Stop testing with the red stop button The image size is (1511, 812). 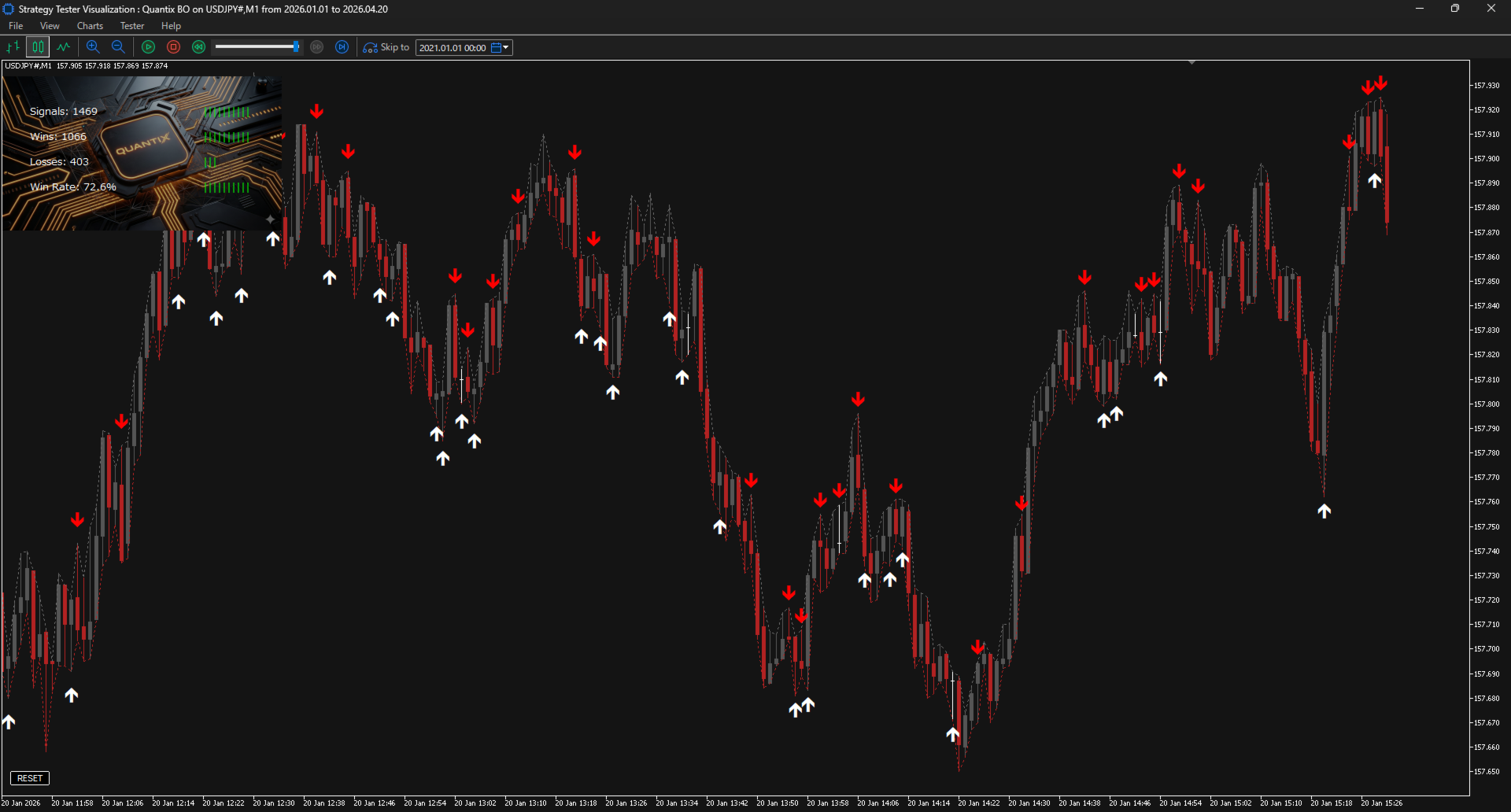174,47
